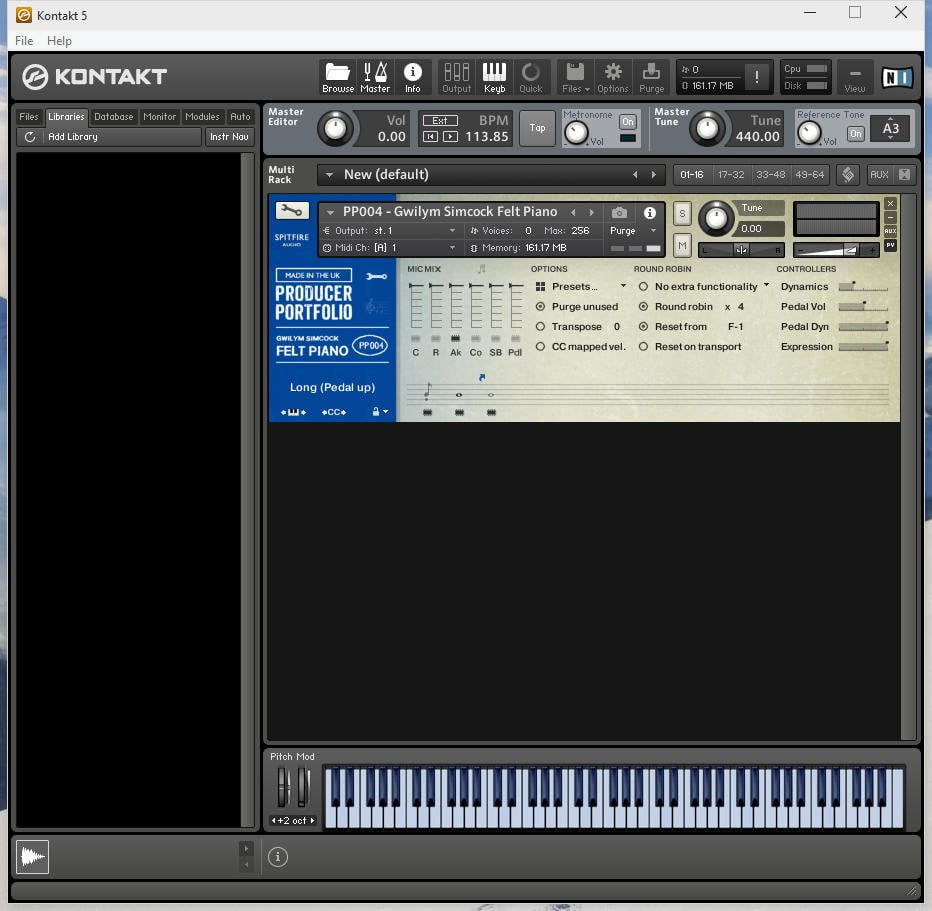This screenshot has height=911, width=932.
Task: Toggle the Round robin radio button
Action: (x=643, y=307)
